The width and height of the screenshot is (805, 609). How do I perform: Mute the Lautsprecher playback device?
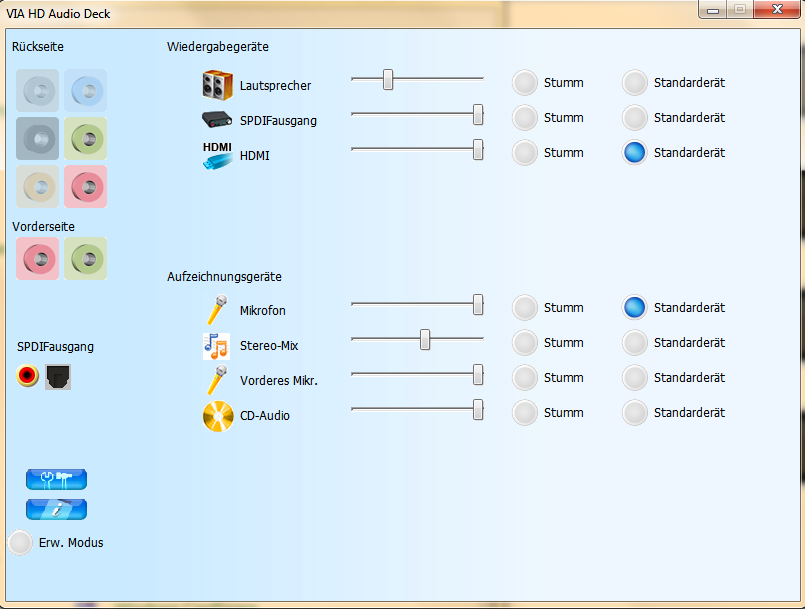click(525, 83)
